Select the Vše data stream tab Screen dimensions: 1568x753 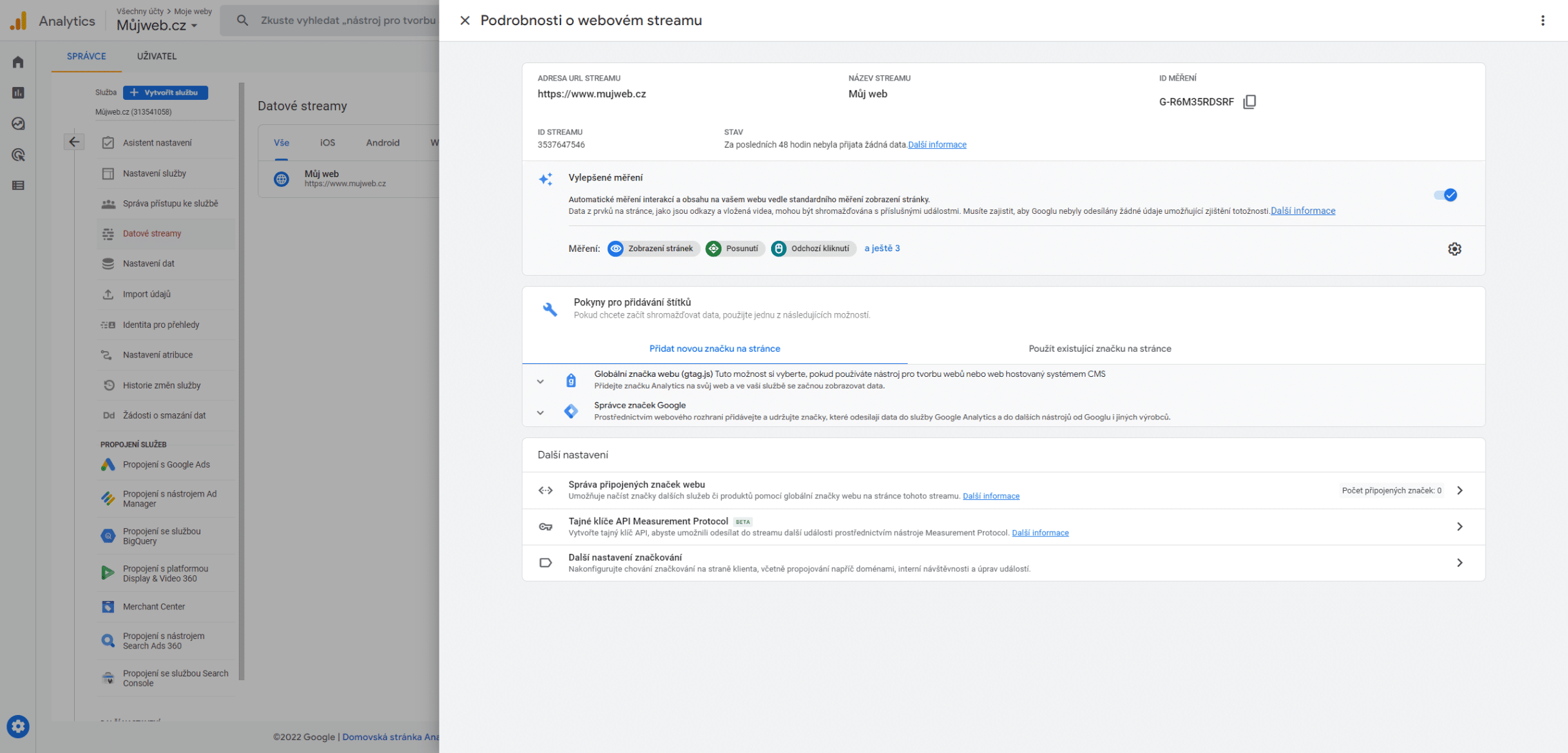coord(281,142)
